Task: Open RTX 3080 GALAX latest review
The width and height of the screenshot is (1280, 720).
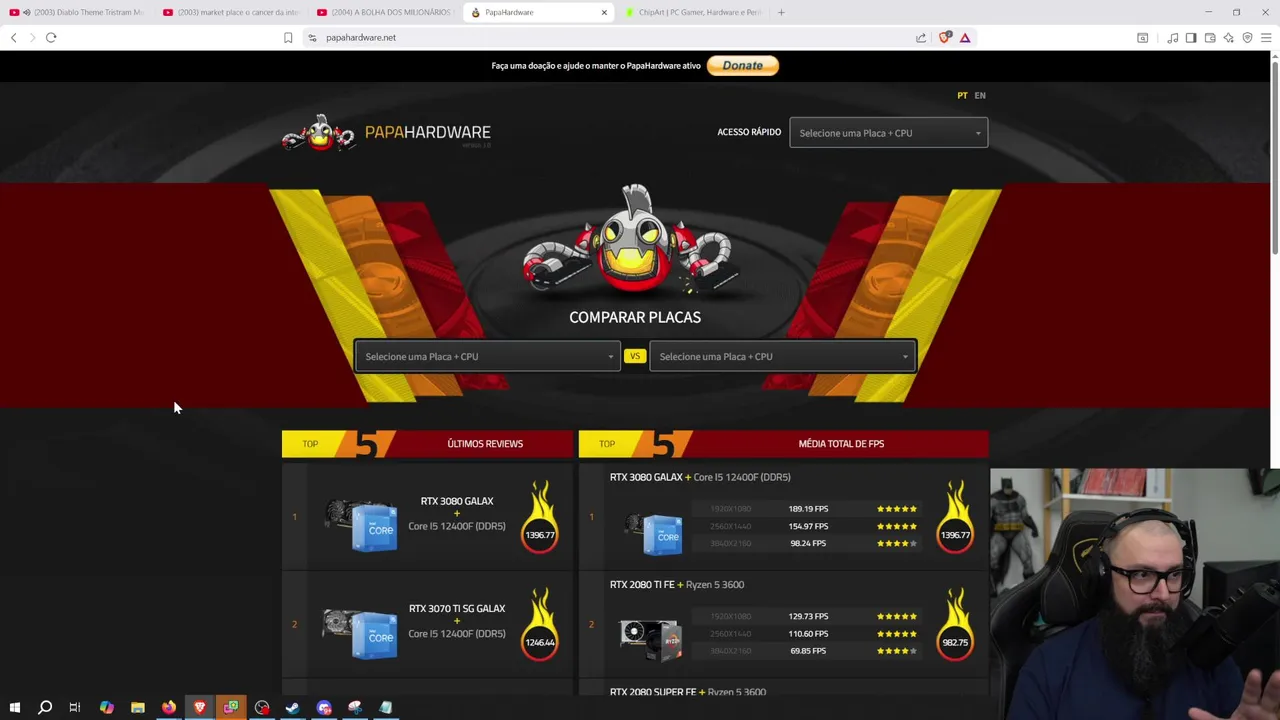Action: click(x=457, y=501)
